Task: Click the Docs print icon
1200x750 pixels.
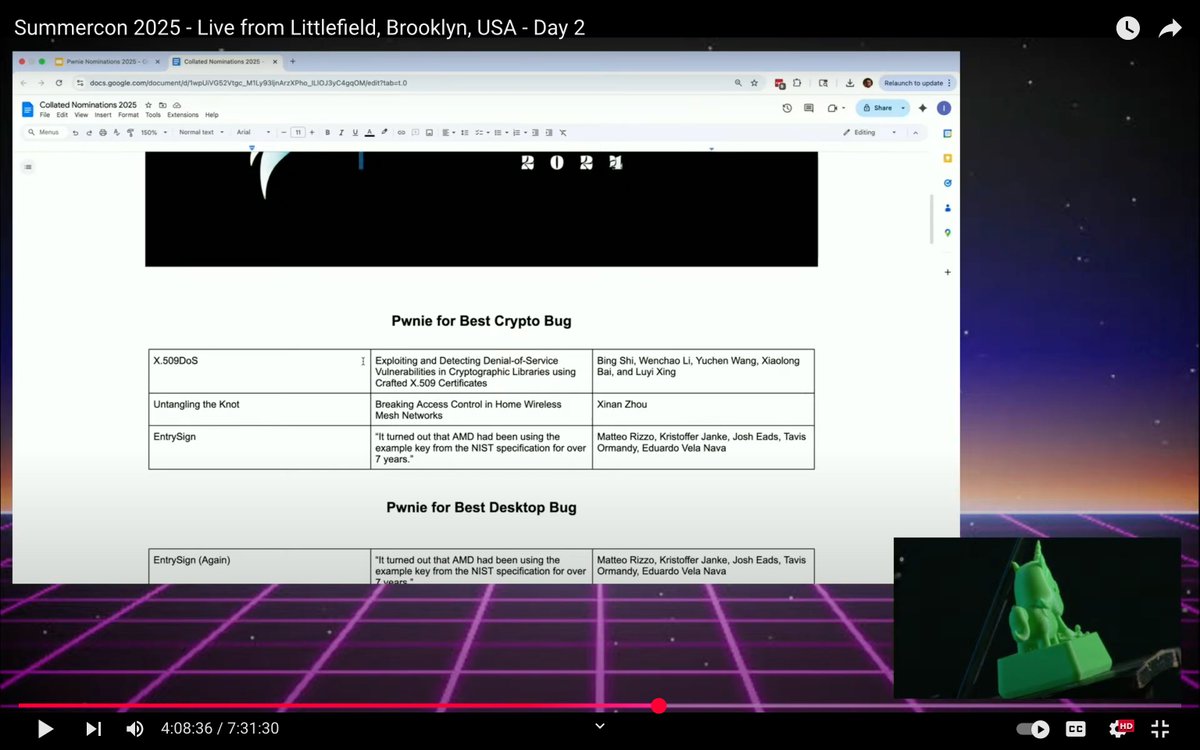Action: point(103,132)
